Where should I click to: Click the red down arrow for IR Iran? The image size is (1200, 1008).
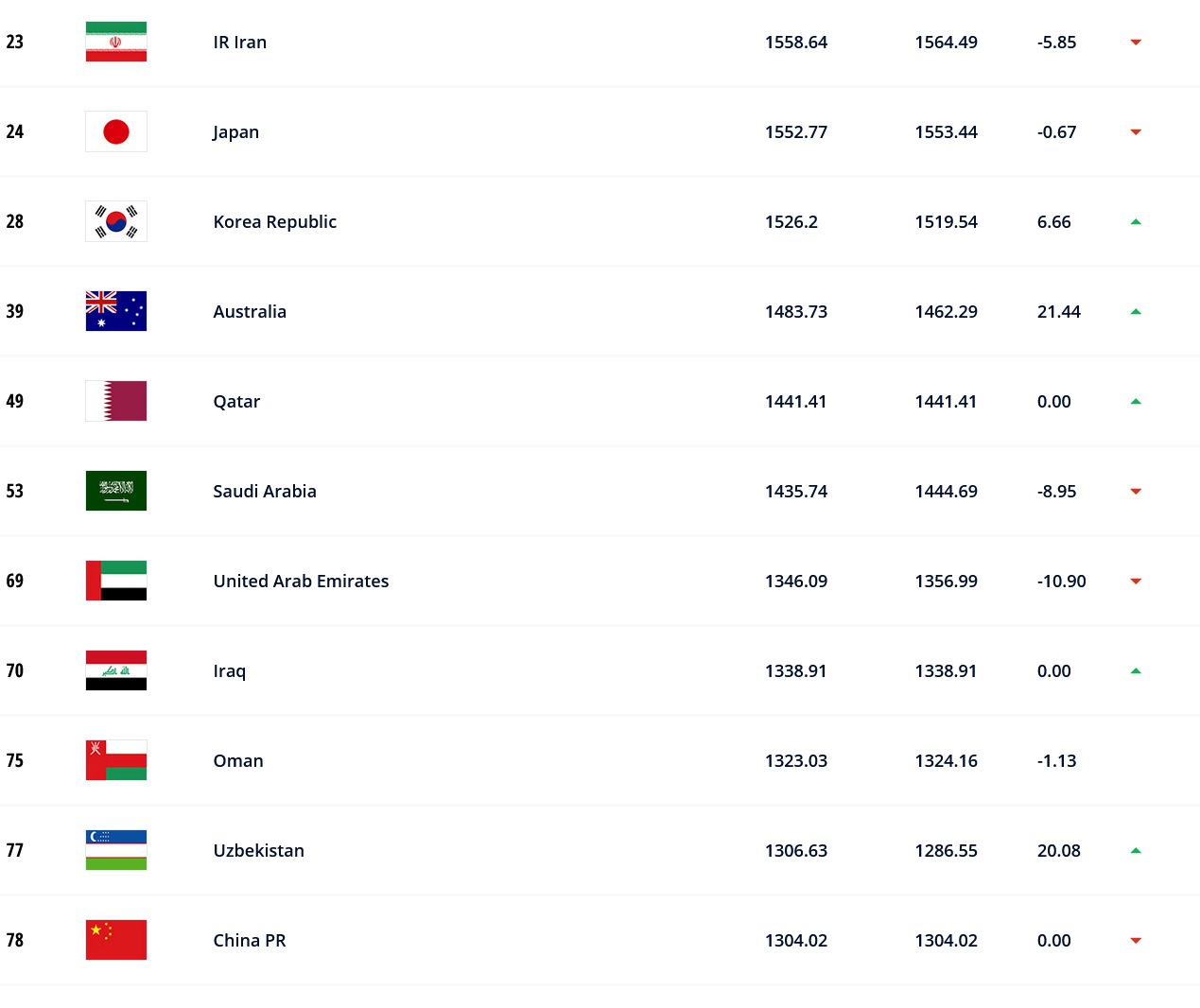click(x=1136, y=43)
